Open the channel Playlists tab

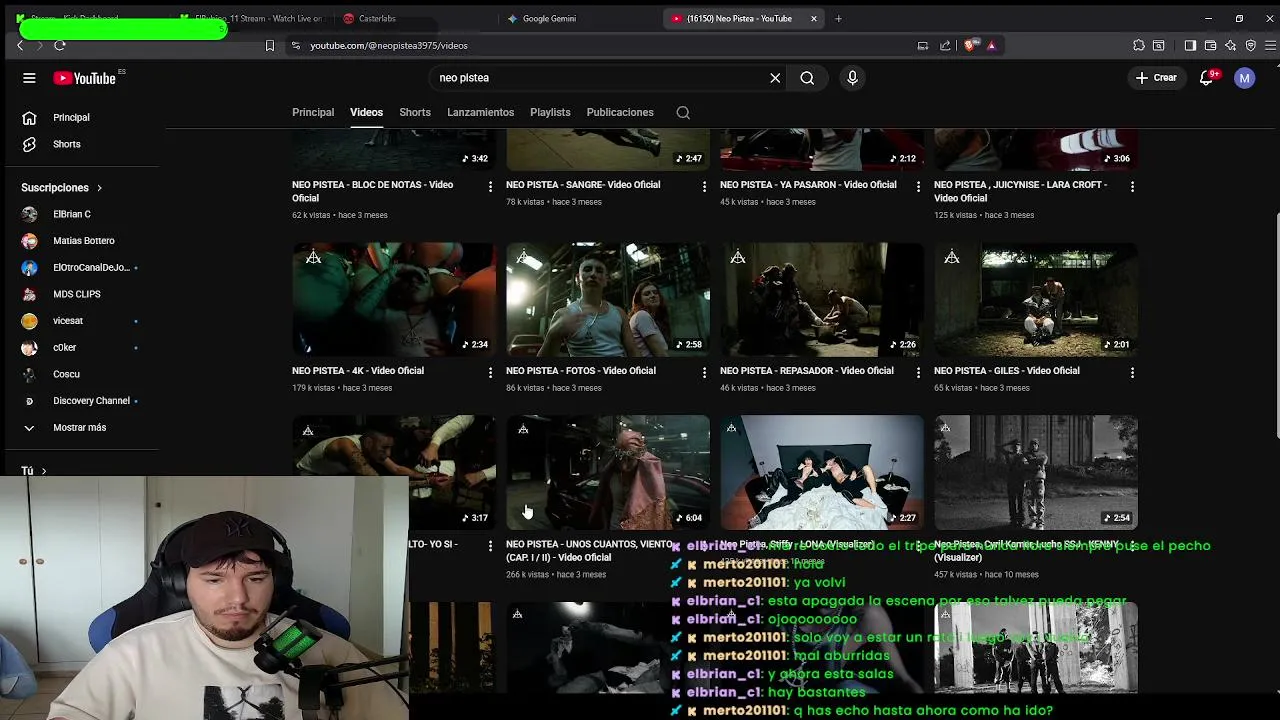tap(550, 112)
